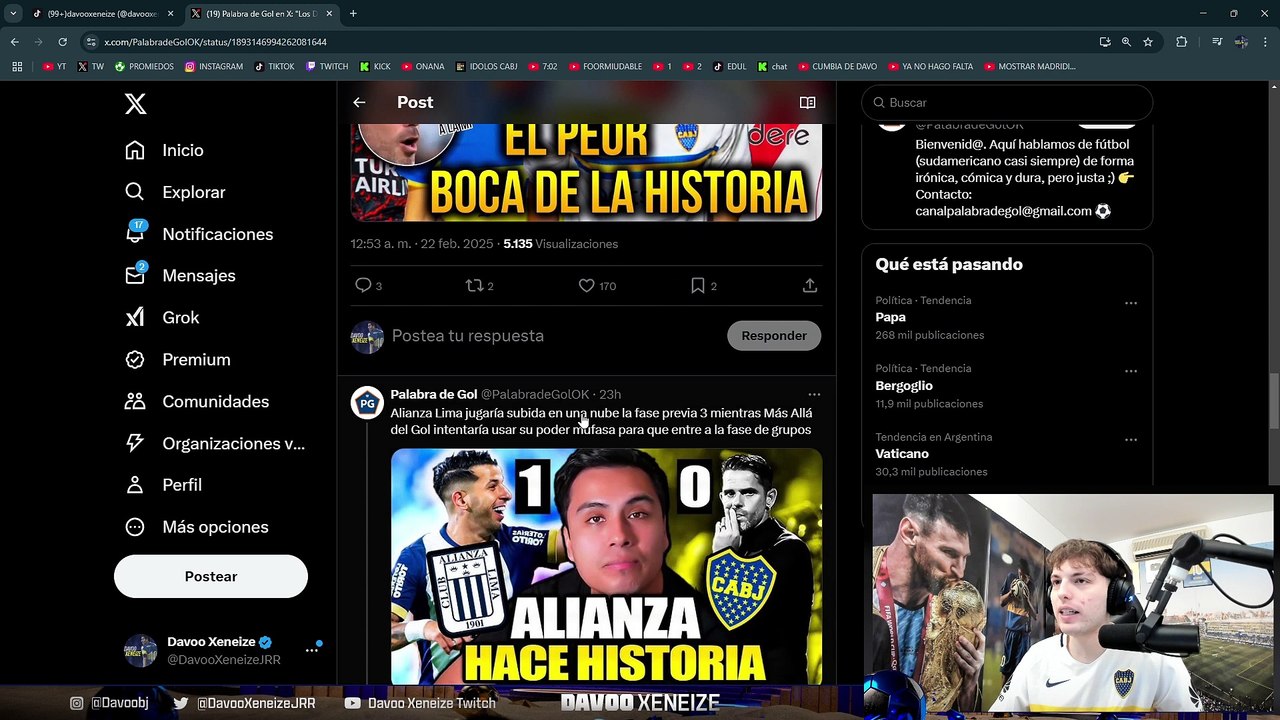Viewport: 1280px width, 720px height.
Task: Open the Vaticano trending topic
Action: (902, 454)
